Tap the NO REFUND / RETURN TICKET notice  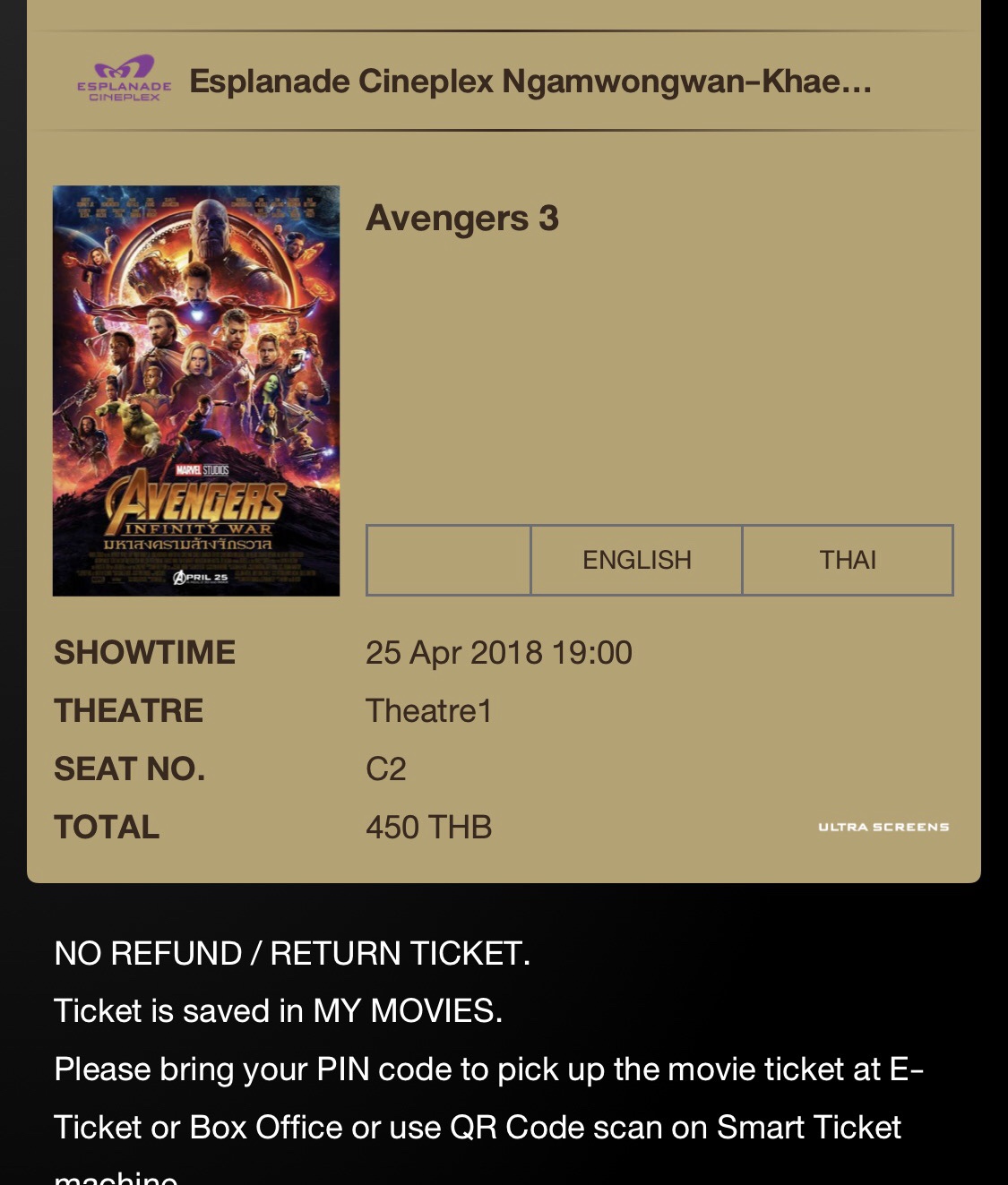292,954
